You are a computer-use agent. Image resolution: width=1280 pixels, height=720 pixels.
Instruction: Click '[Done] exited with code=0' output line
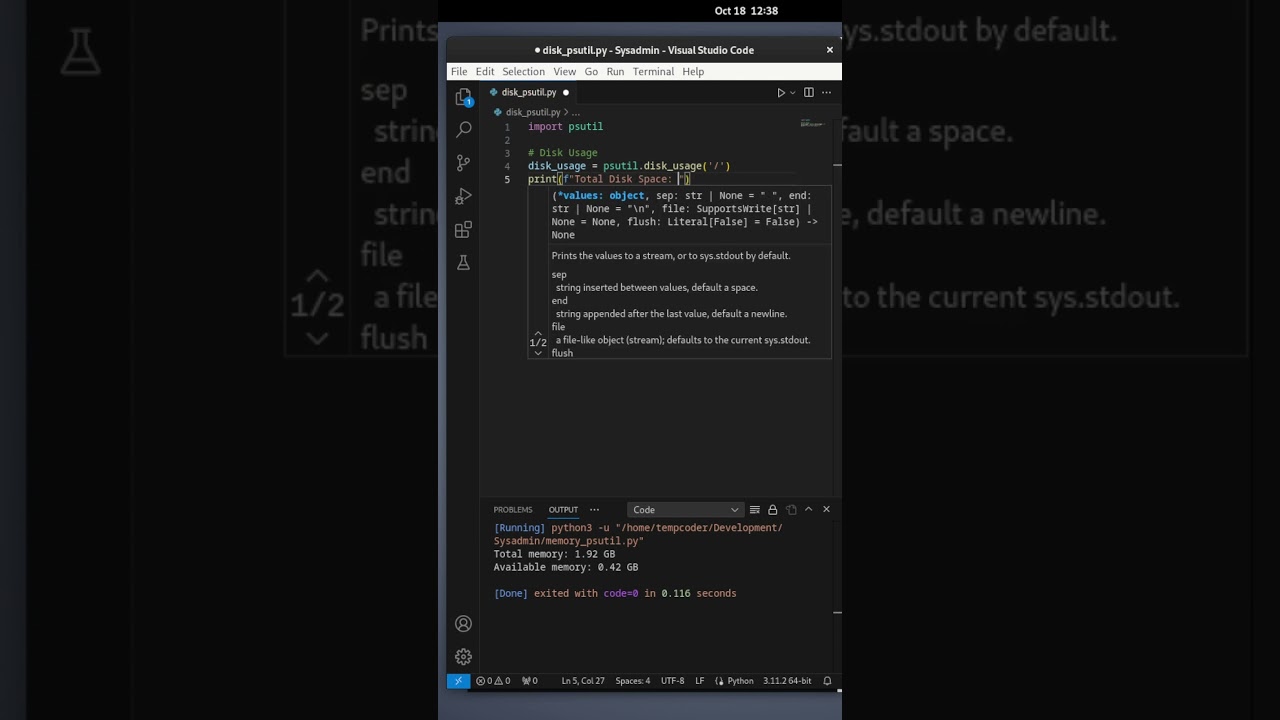tap(615, 593)
